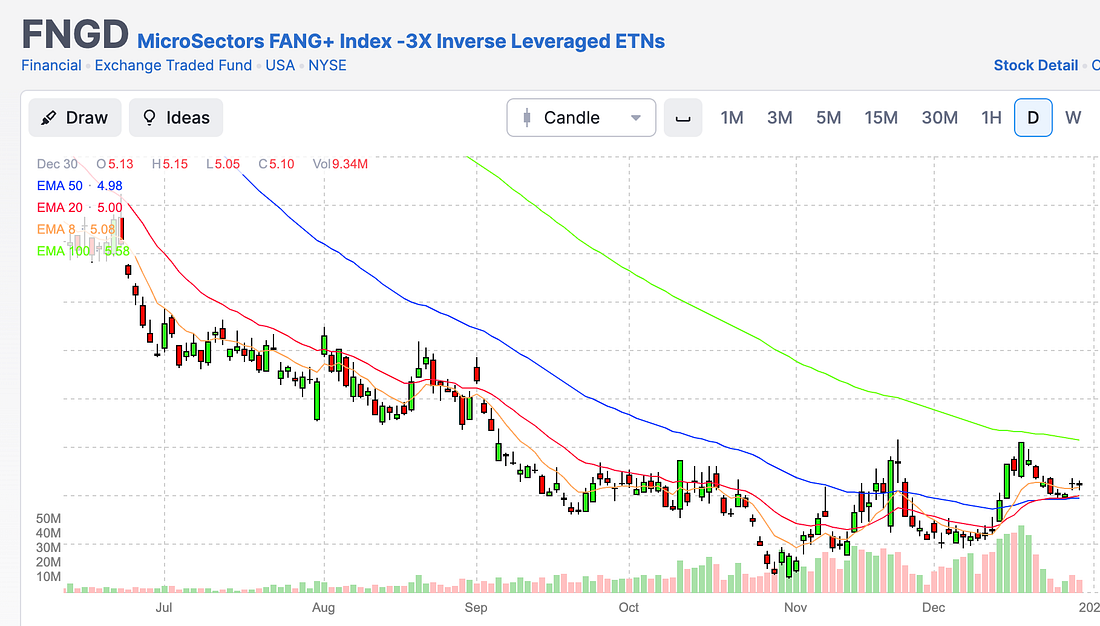
Task: Switch to W weekly interval
Action: coord(1073,118)
